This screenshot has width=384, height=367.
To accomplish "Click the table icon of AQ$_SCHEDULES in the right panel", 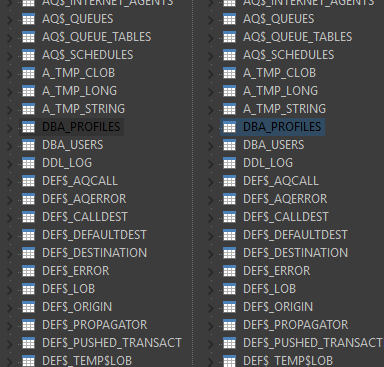I will 229,55.
